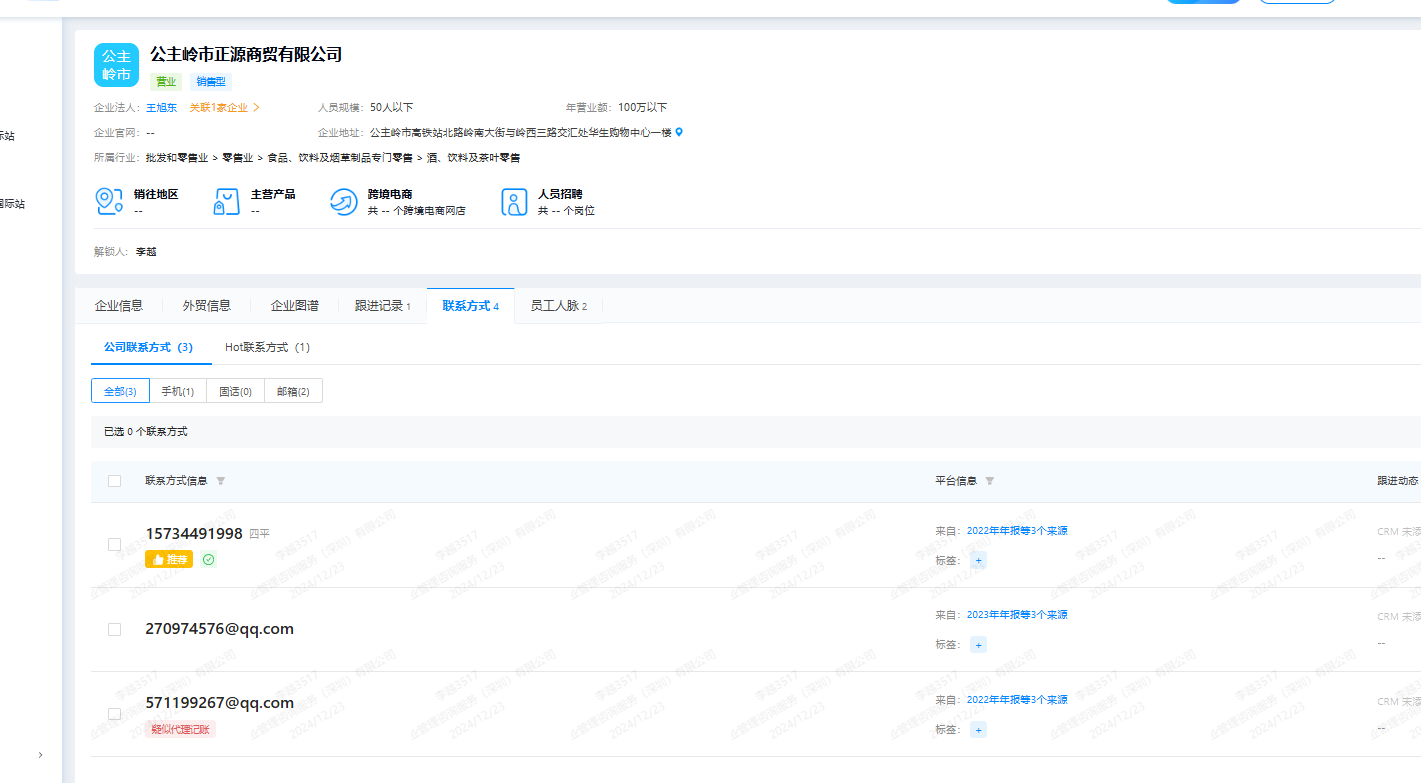This screenshot has width=1421, height=783.
Task: Click the 人员招聘 person icon
Action: click(x=514, y=202)
